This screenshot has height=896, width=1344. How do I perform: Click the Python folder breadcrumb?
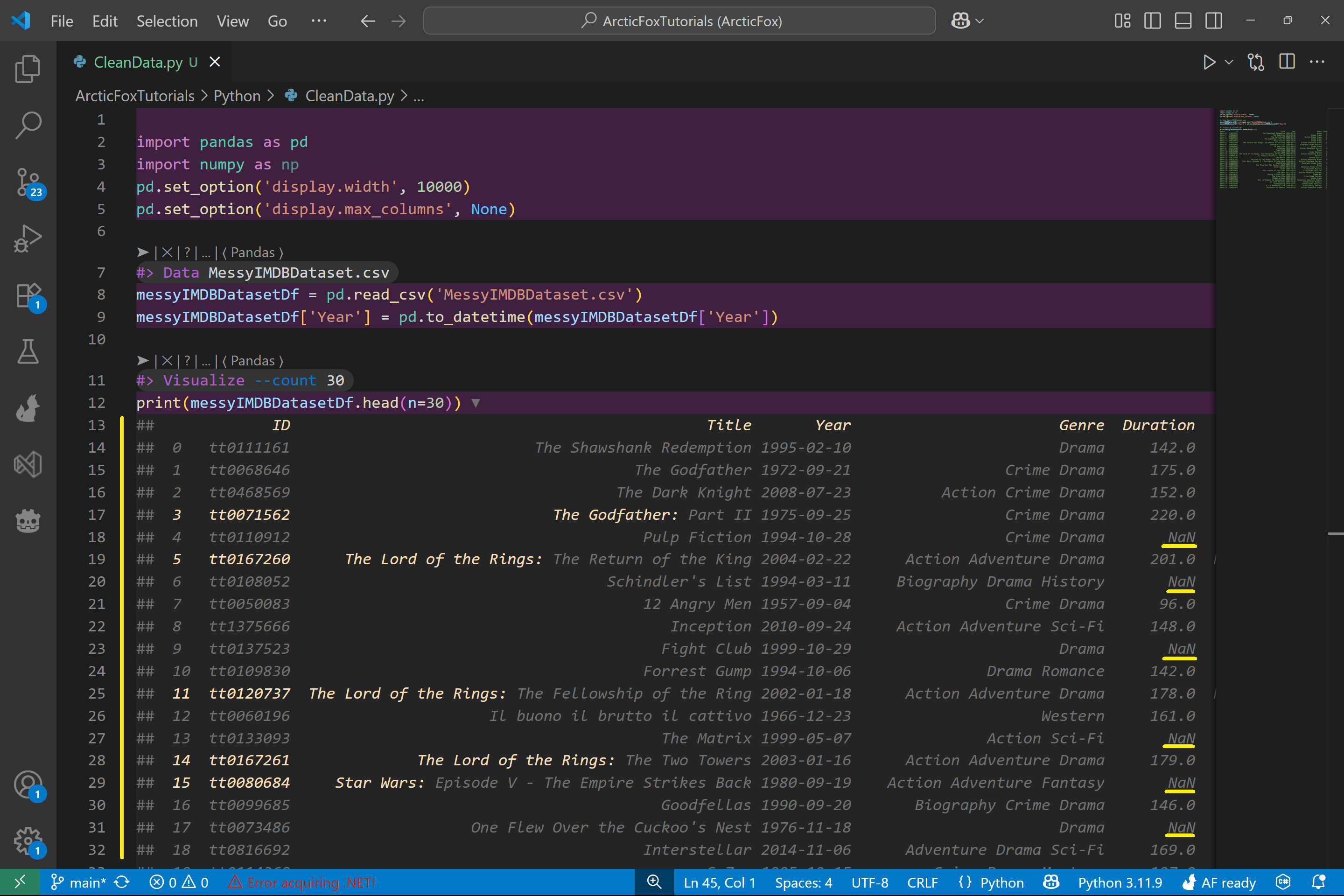[237, 96]
